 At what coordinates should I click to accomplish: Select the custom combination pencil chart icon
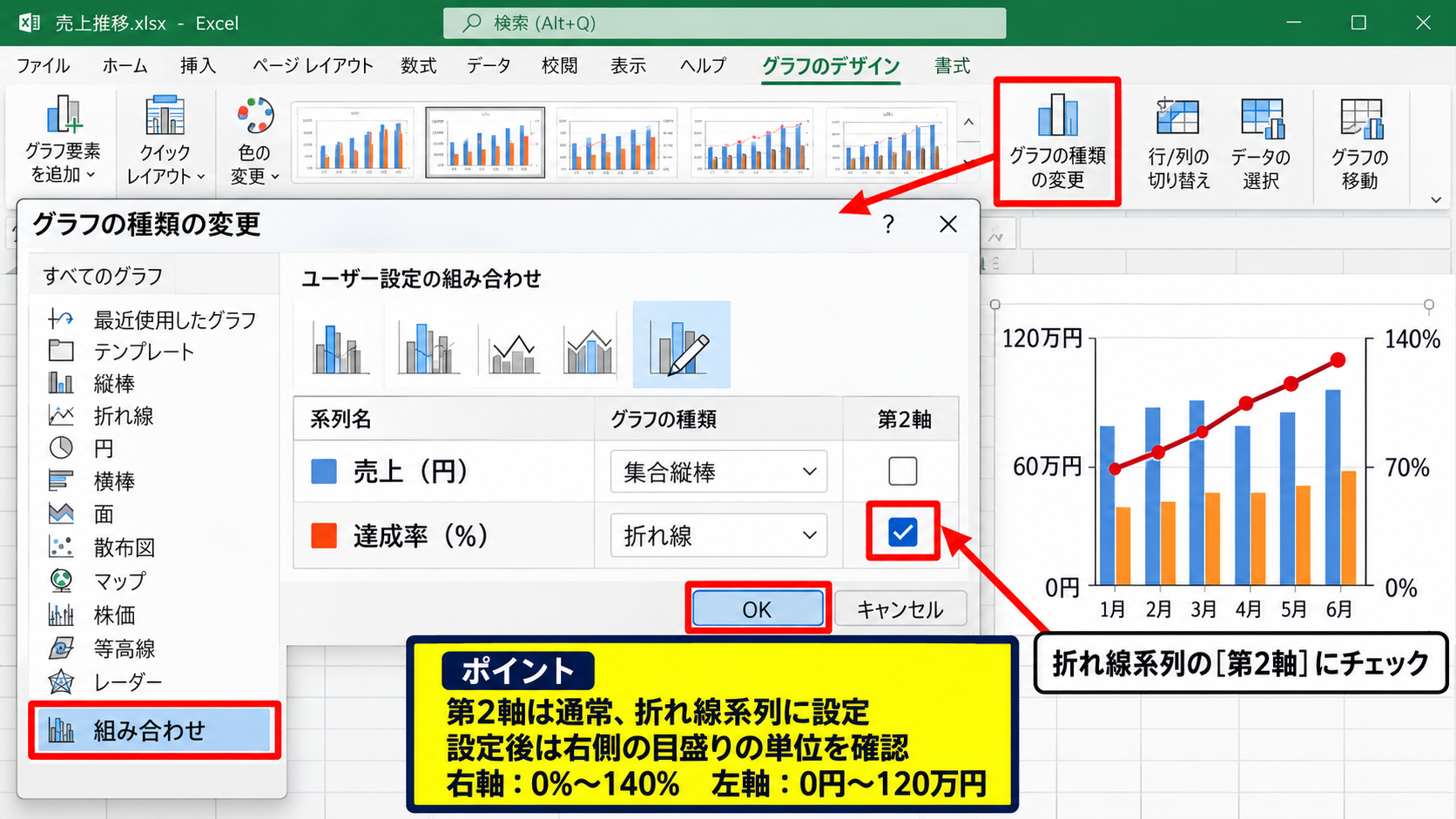(682, 345)
